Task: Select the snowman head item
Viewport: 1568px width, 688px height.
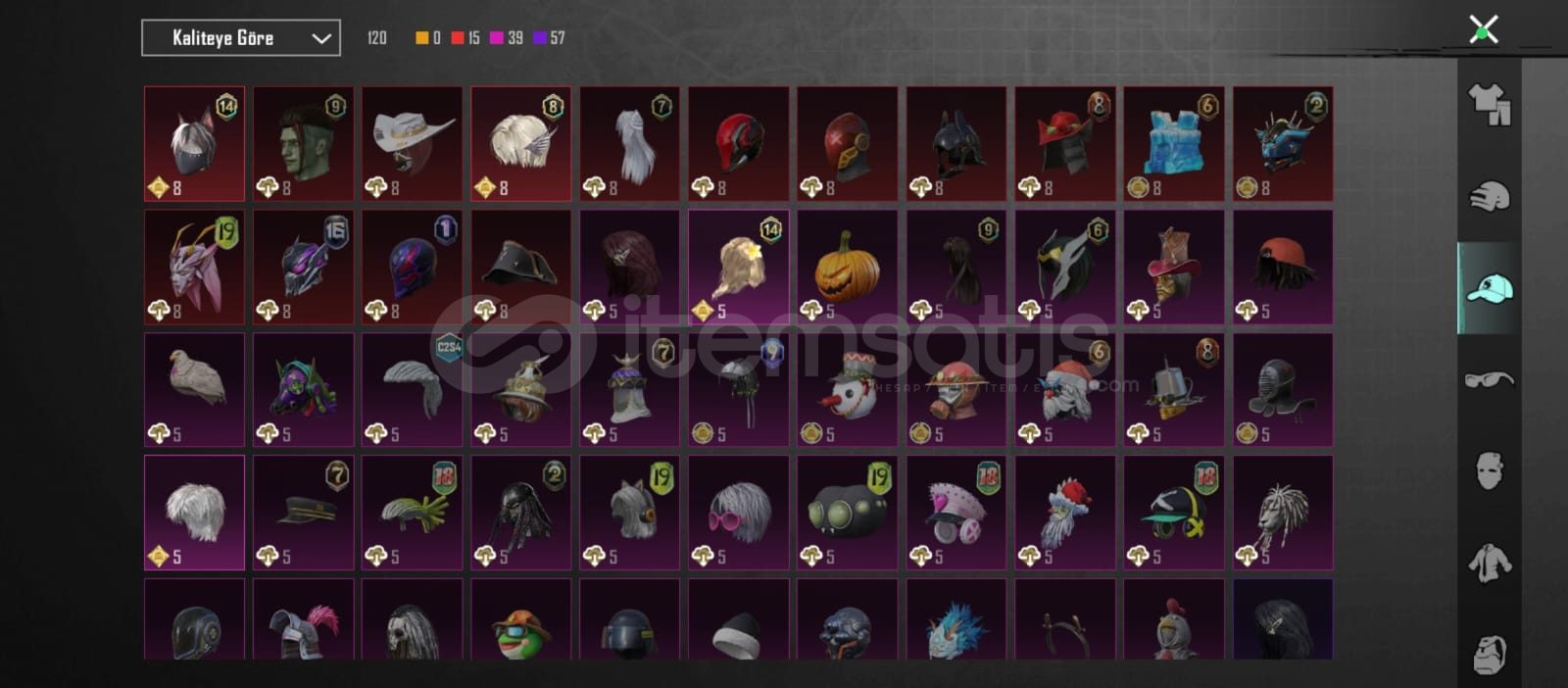Action: 848,390
